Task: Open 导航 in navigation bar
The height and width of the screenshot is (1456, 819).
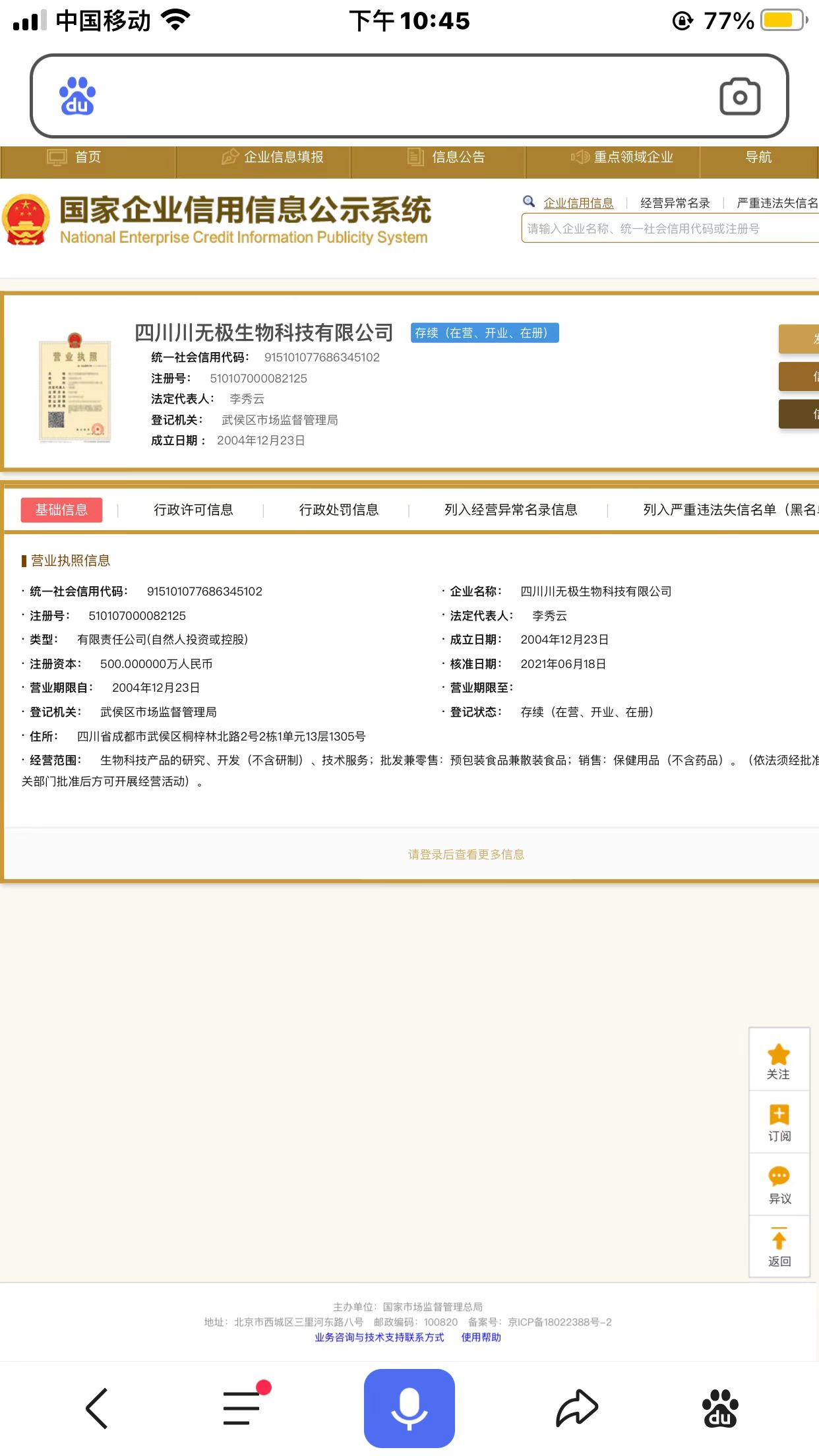Action: 758,157
